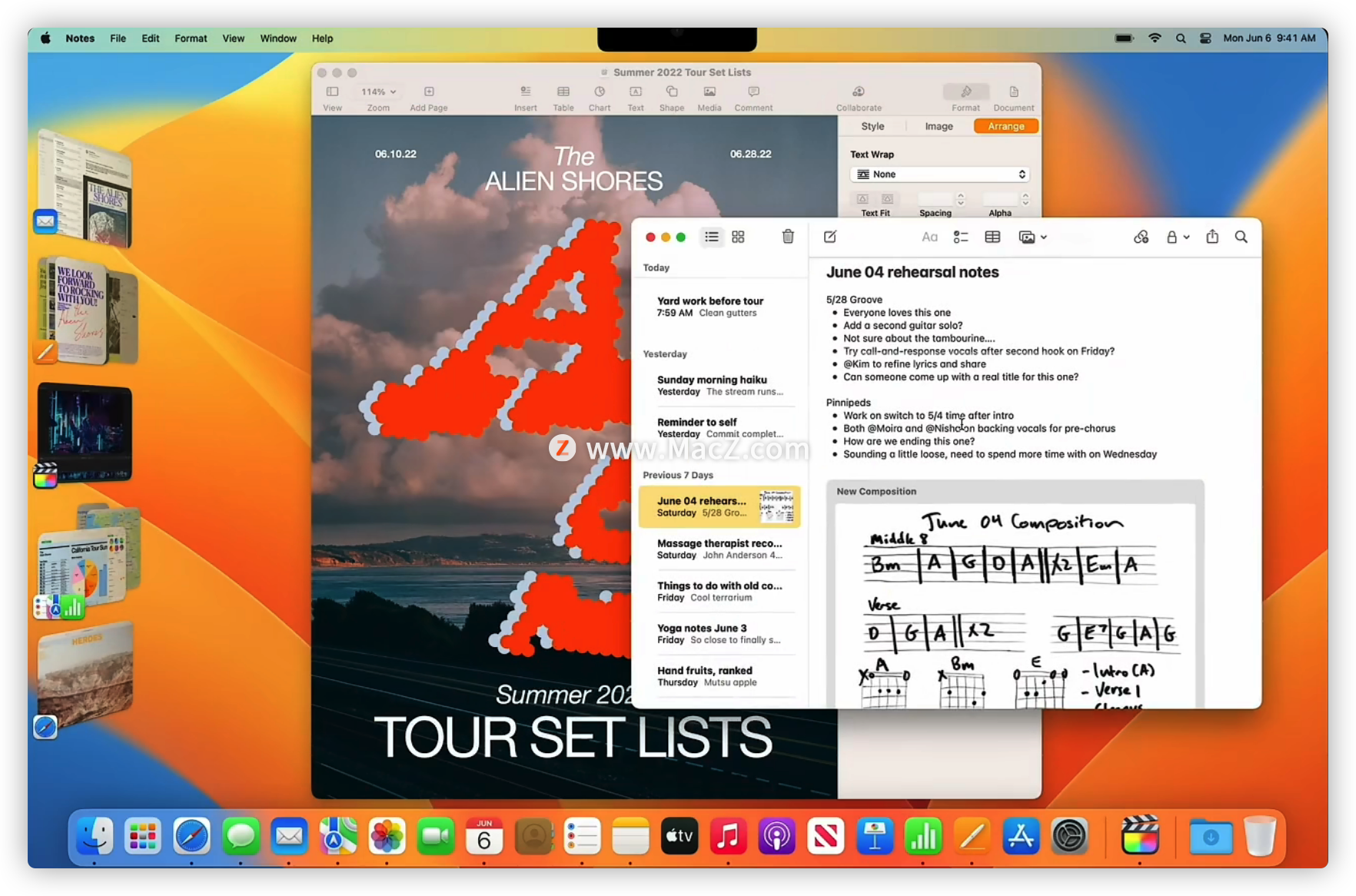
Task: Select the Arrange tab in Pages inspector
Action: 1006,126
